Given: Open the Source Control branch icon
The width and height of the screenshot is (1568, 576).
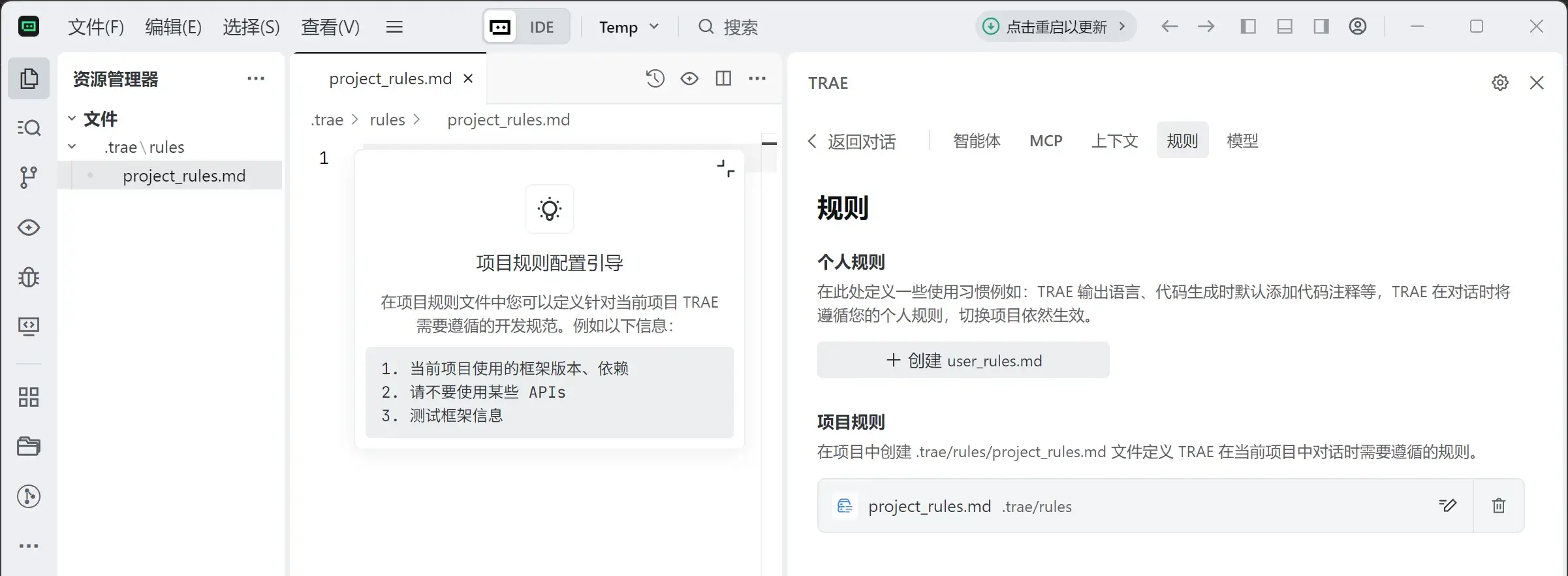Looking at the screenshot, I should pyautogui.click(x=29, y=177).
